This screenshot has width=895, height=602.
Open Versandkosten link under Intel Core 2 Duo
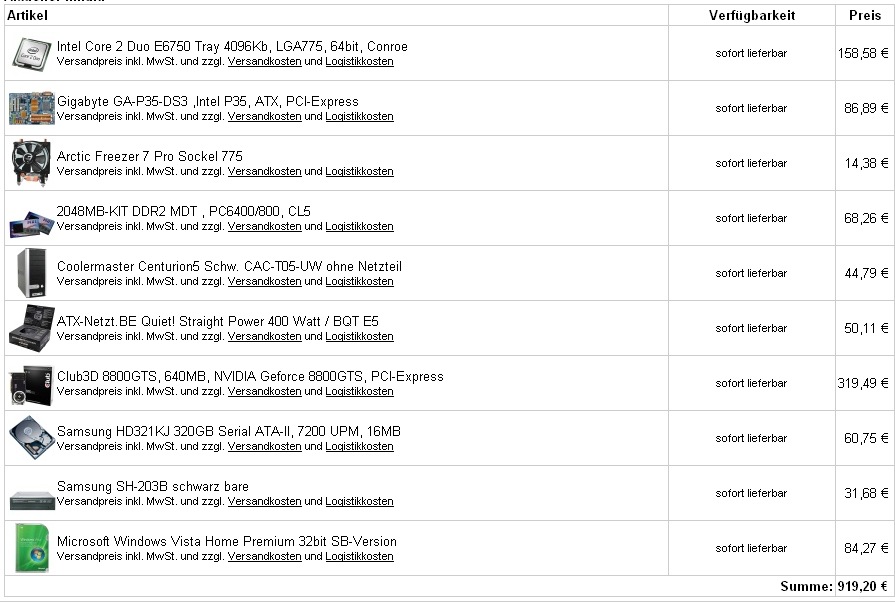[264, 61]
